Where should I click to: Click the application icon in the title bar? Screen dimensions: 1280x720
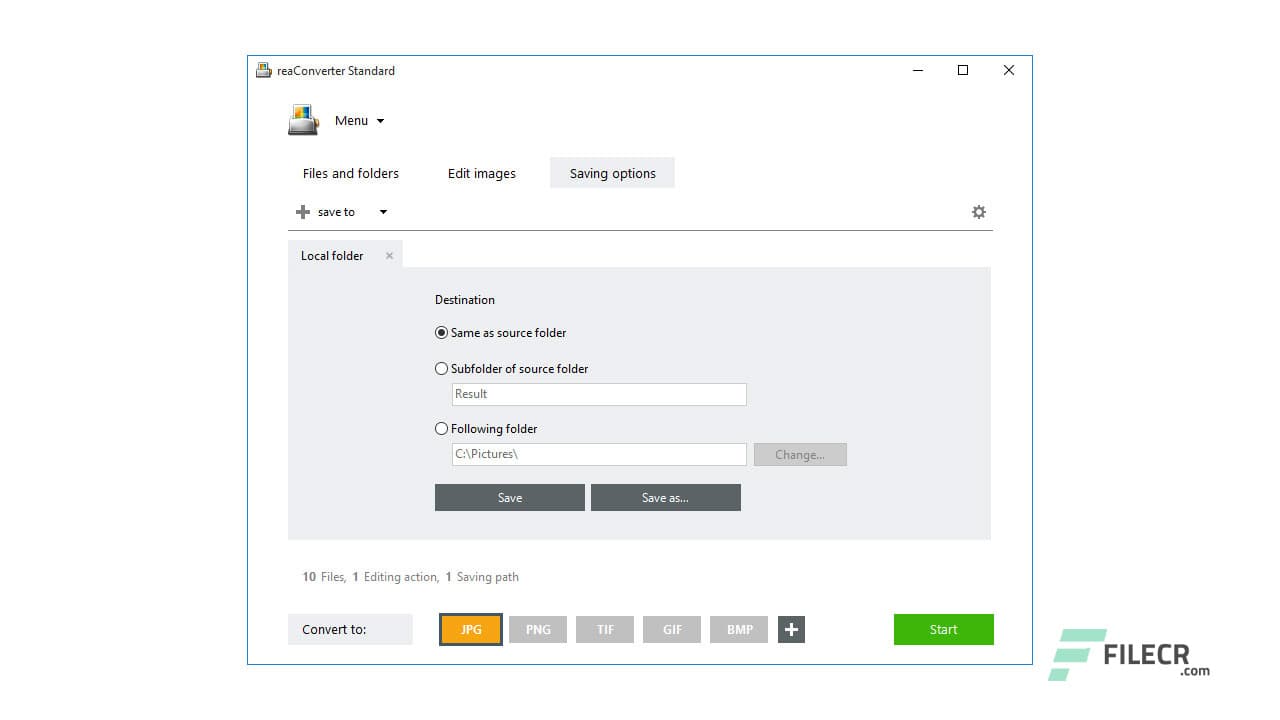(263, 70)
